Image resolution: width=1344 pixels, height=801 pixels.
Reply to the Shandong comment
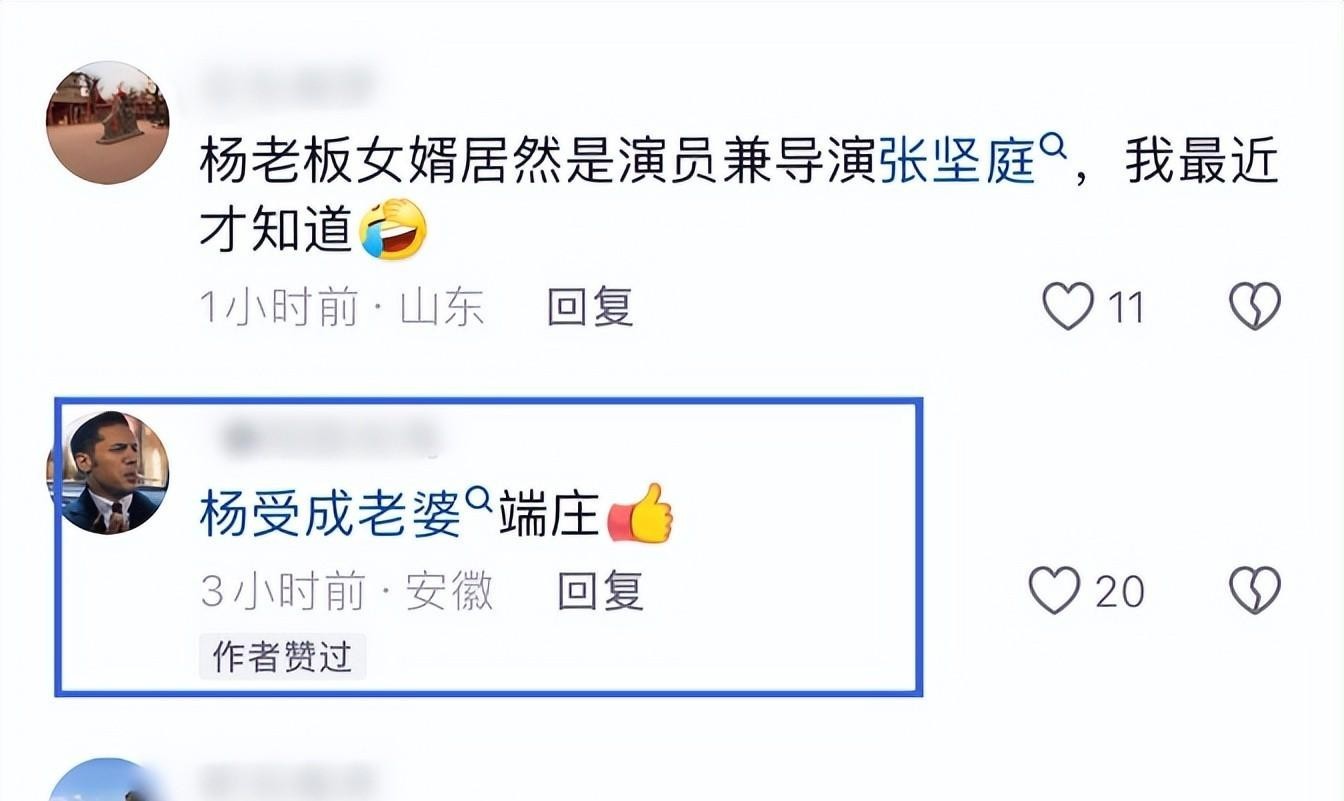click(590, 307)
